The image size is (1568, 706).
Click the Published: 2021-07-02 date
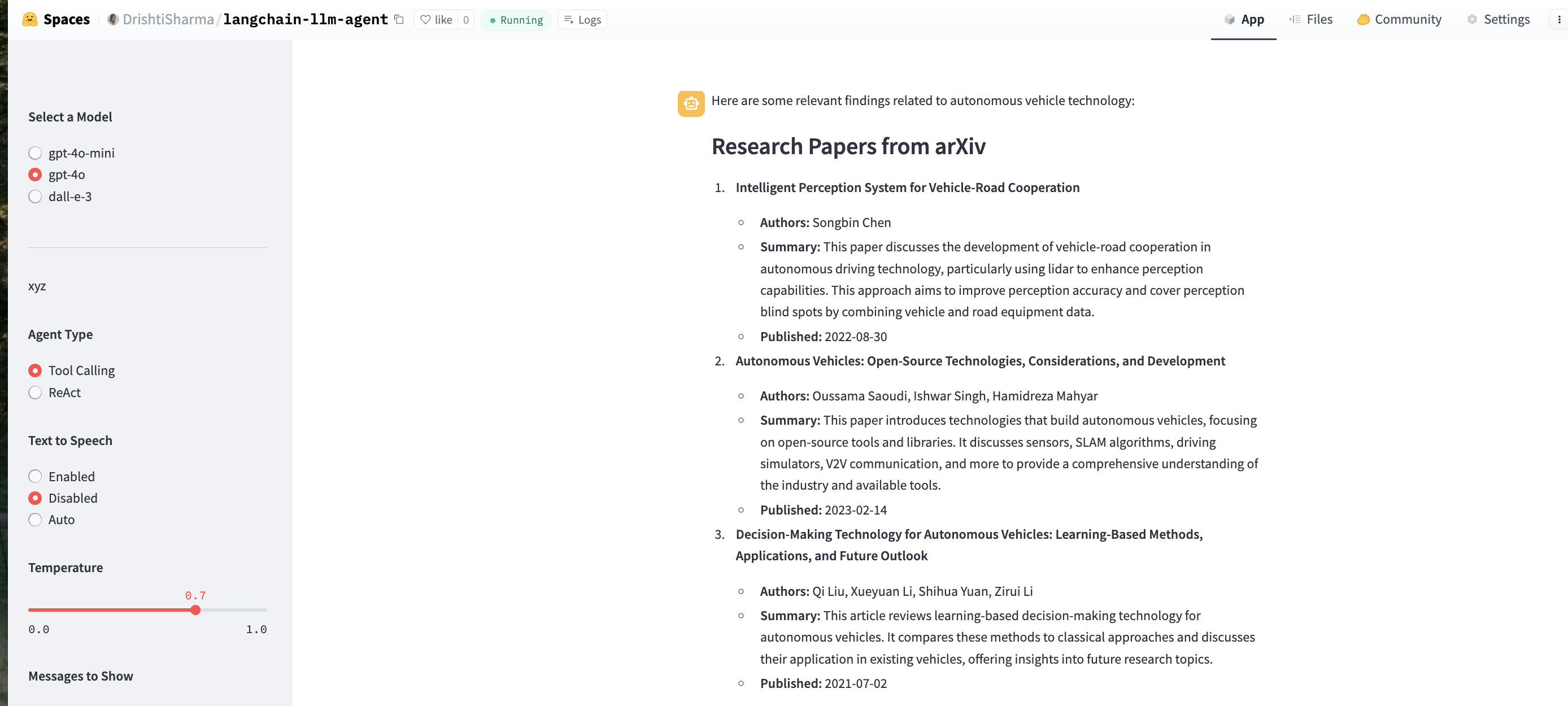click(823, 683)
